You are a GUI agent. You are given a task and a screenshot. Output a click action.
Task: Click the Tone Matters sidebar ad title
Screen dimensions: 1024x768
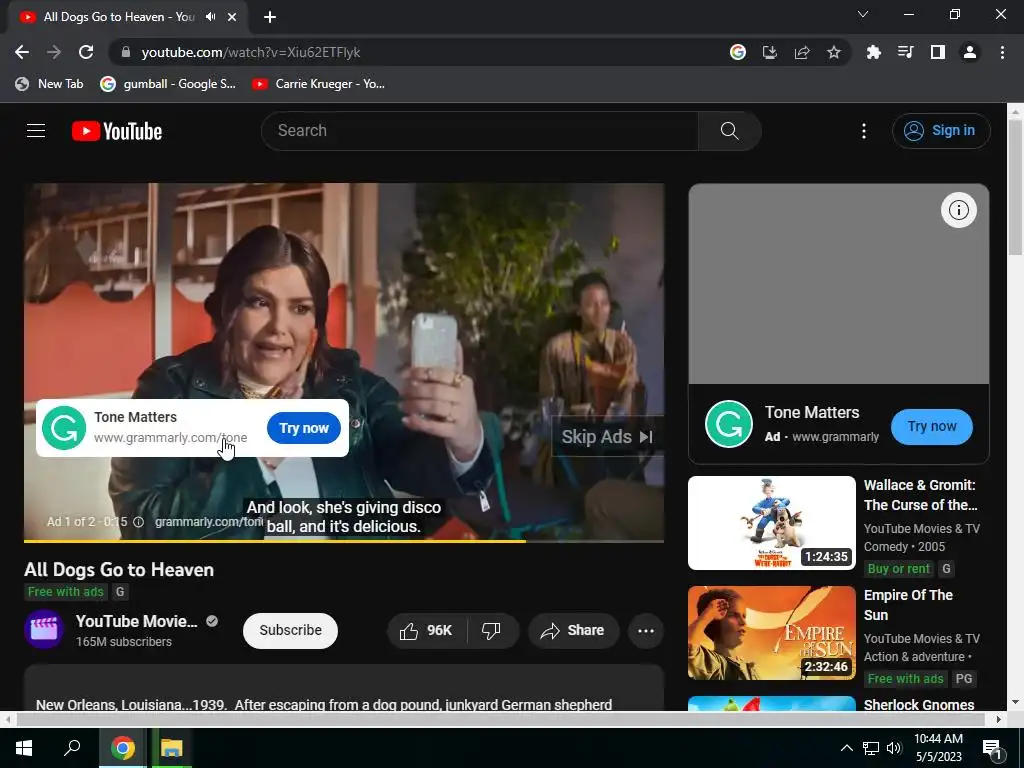(812, 412)
